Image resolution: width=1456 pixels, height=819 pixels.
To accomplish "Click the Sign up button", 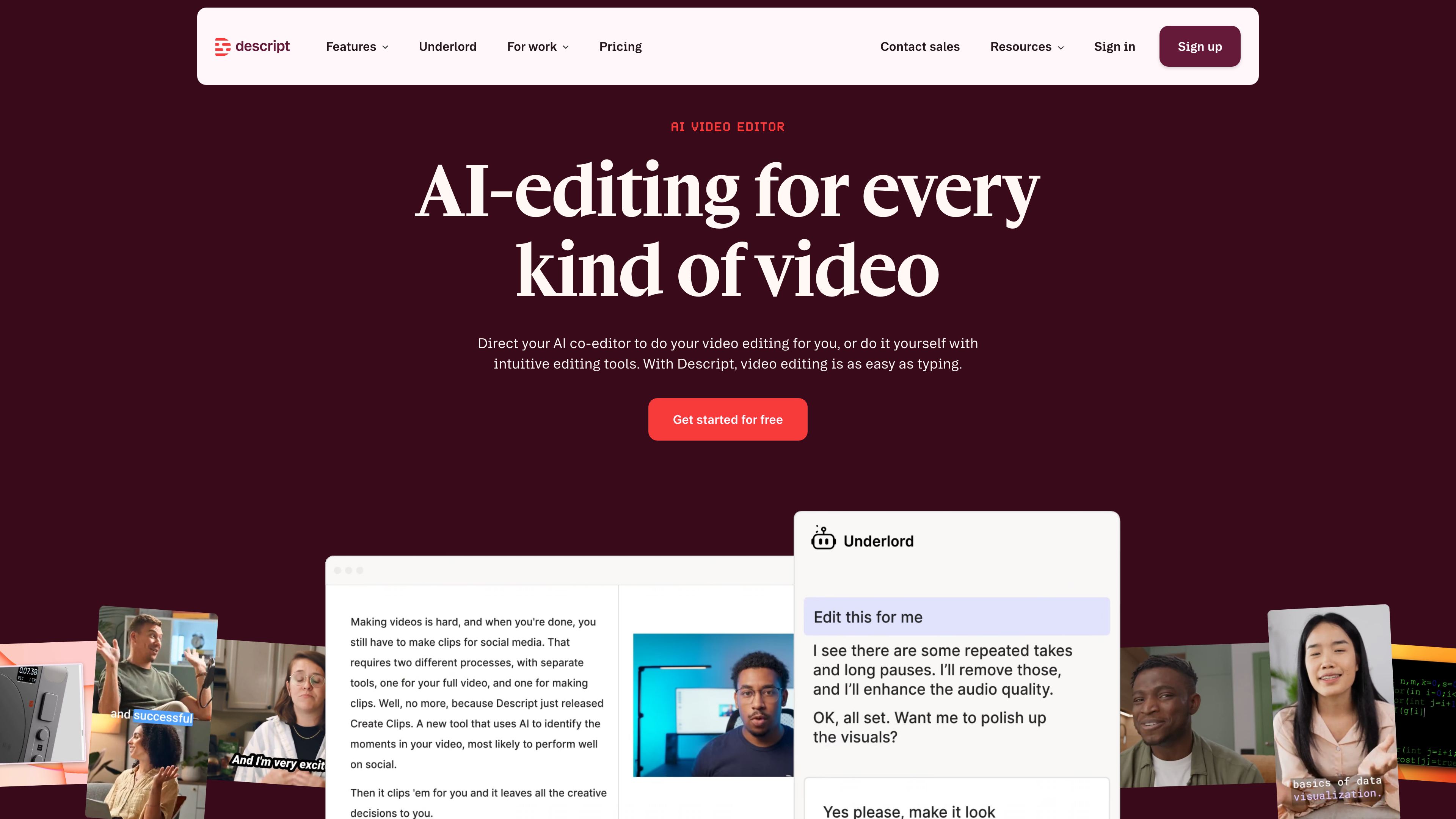I will click(x=1199, y=46).
